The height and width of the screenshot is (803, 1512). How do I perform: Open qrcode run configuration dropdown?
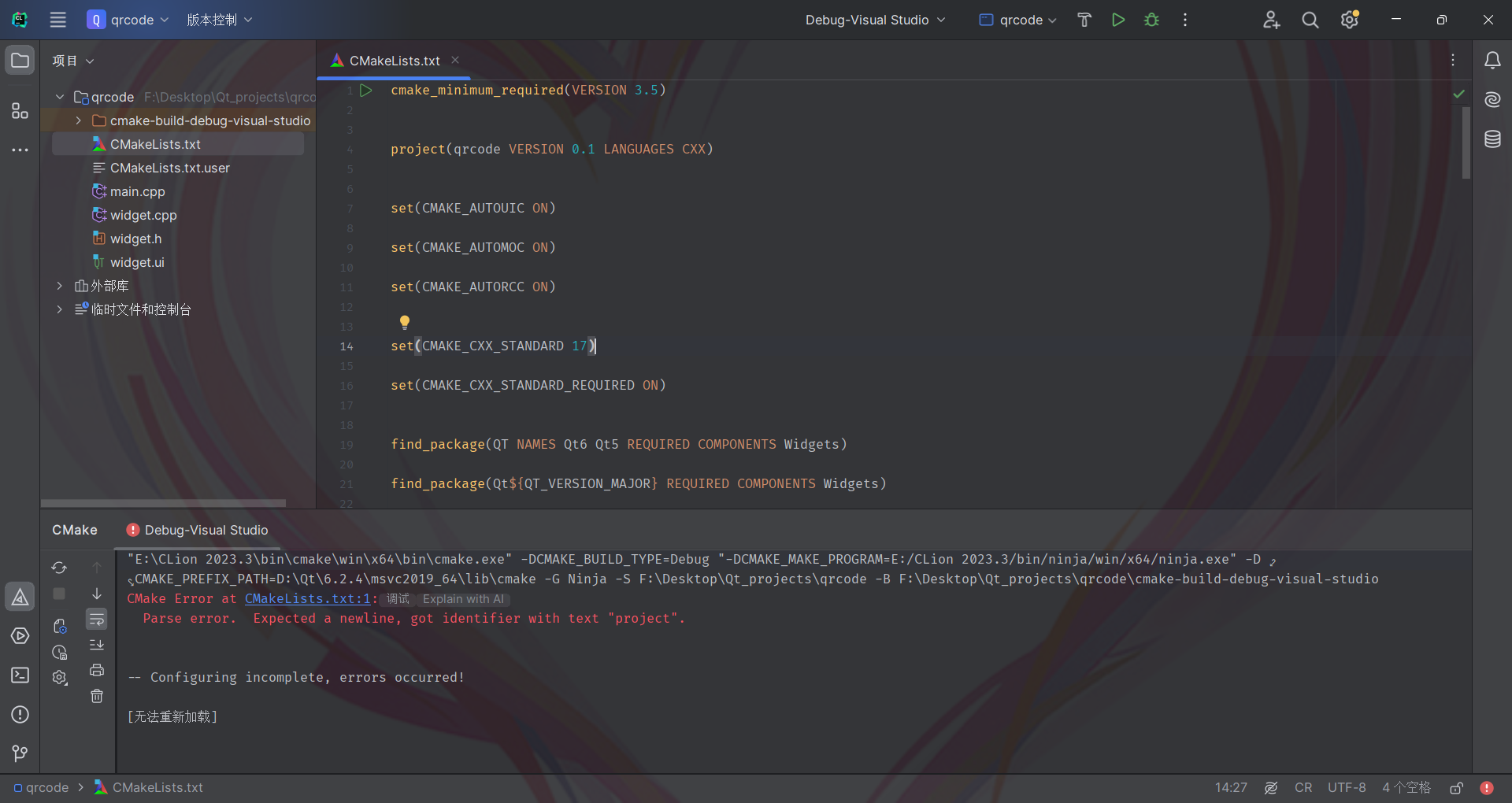(x=1017, y=20)
